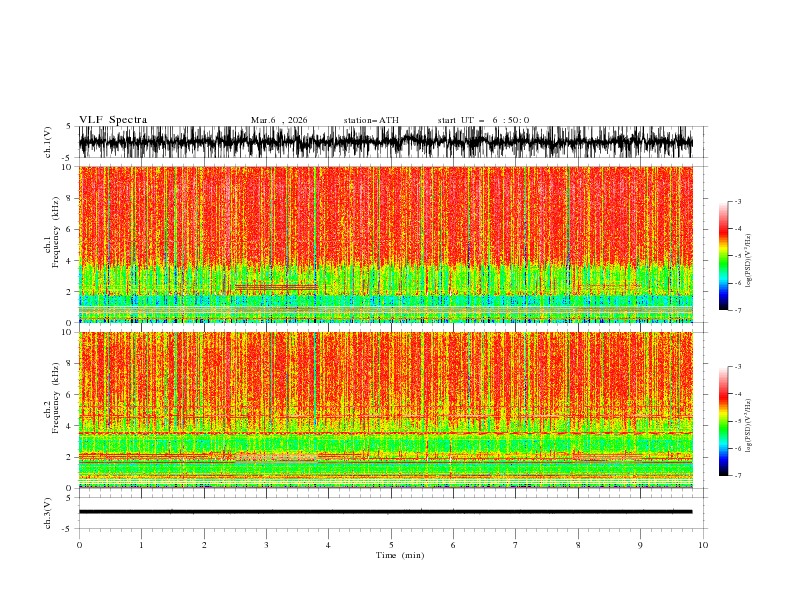Select the "station=ATH" header label
The image size is (792, 612).
click(x=371, y=120)
